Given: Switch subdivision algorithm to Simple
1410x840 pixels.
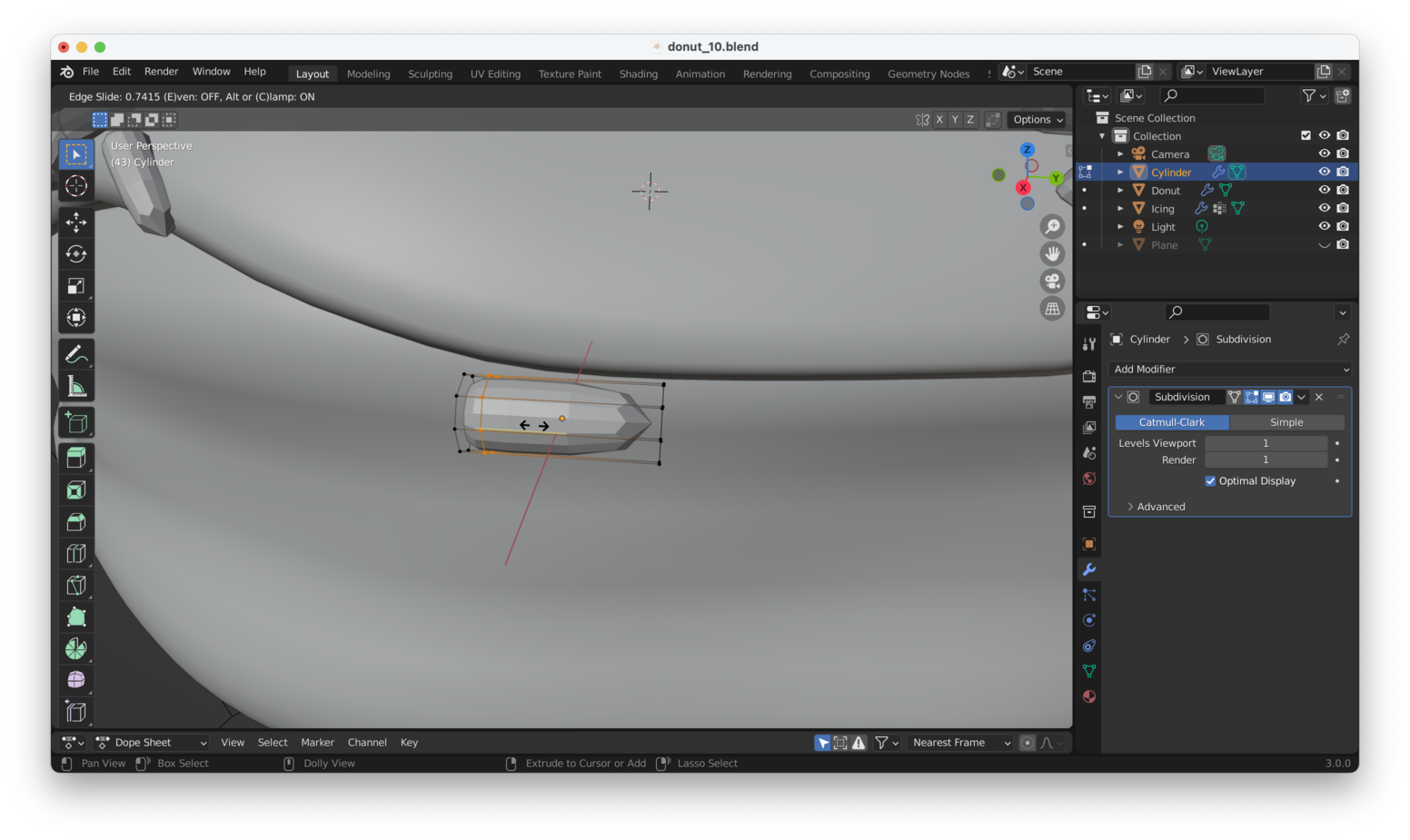Looking at the screenshot, I should (x=1286, y=421).
